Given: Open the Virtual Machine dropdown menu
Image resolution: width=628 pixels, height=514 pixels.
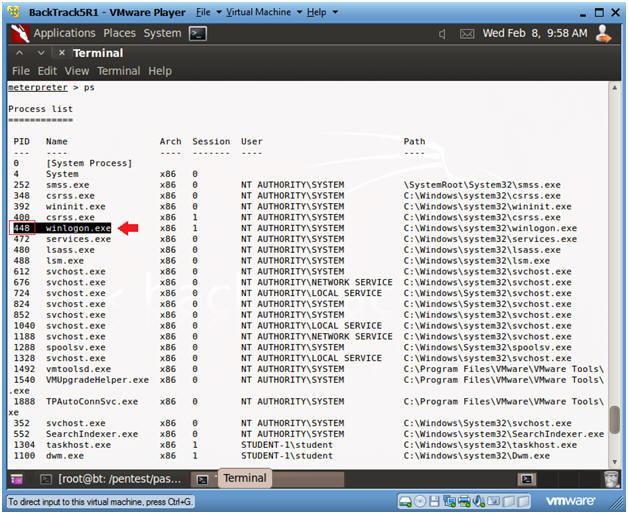Looking at the screenshot, I should (x=264, y=12).
